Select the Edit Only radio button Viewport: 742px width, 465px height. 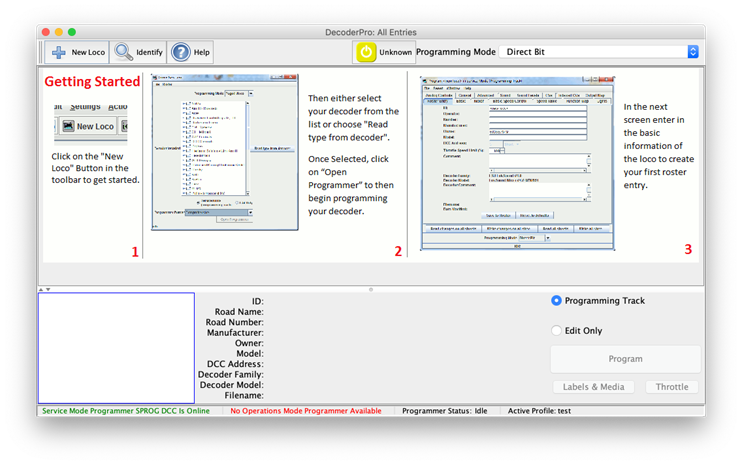[x=556, y=331]
